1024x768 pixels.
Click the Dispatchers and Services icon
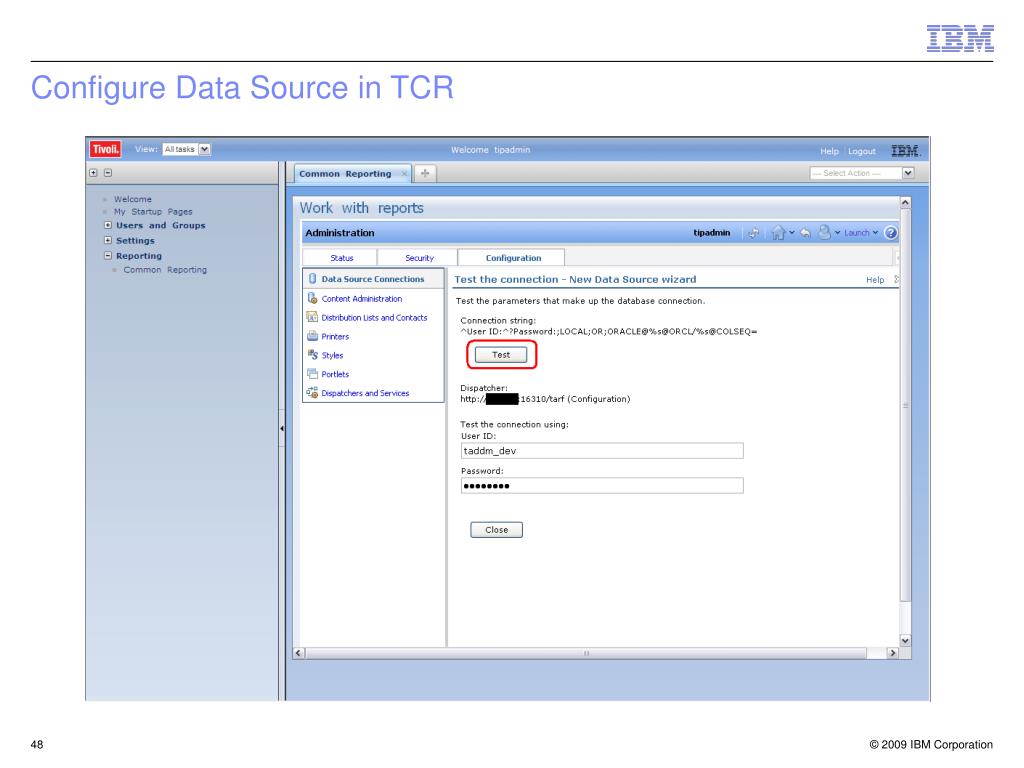point(312,392)
